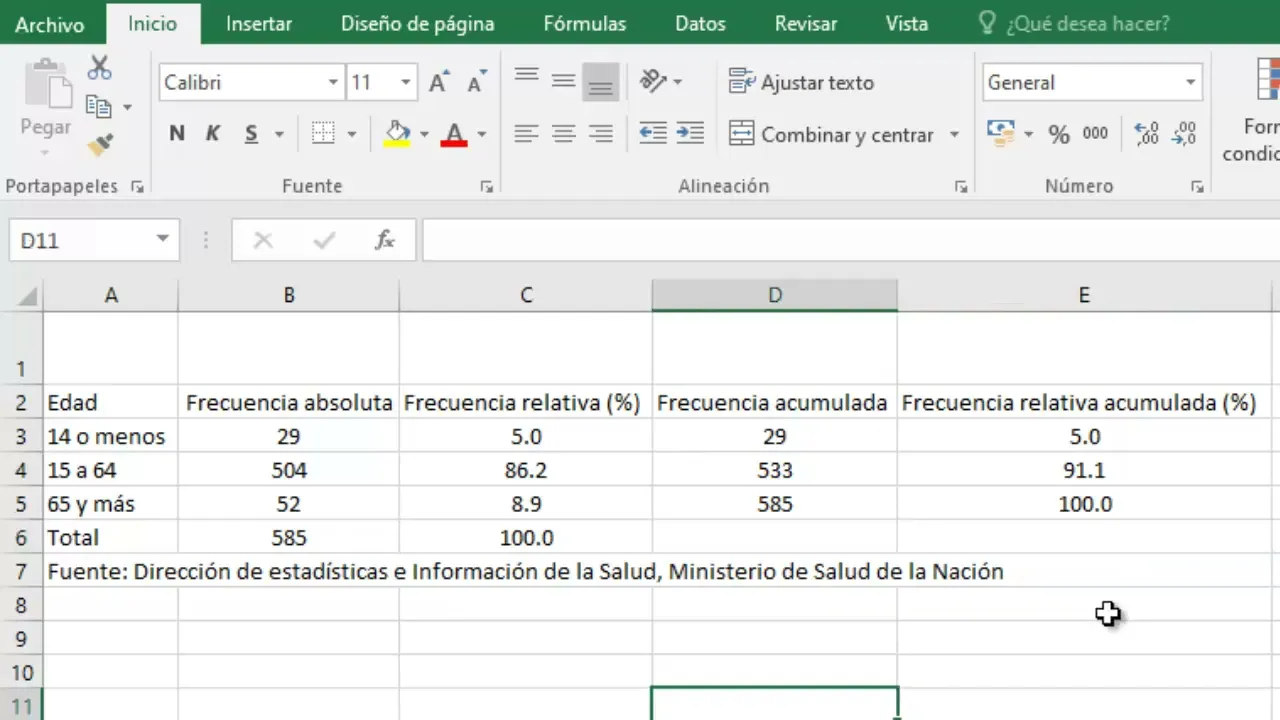The height and width of the screenshot is (720, 1280).
Task: Open the Calibri font name dropdown
Action: [x=334, y=83]
